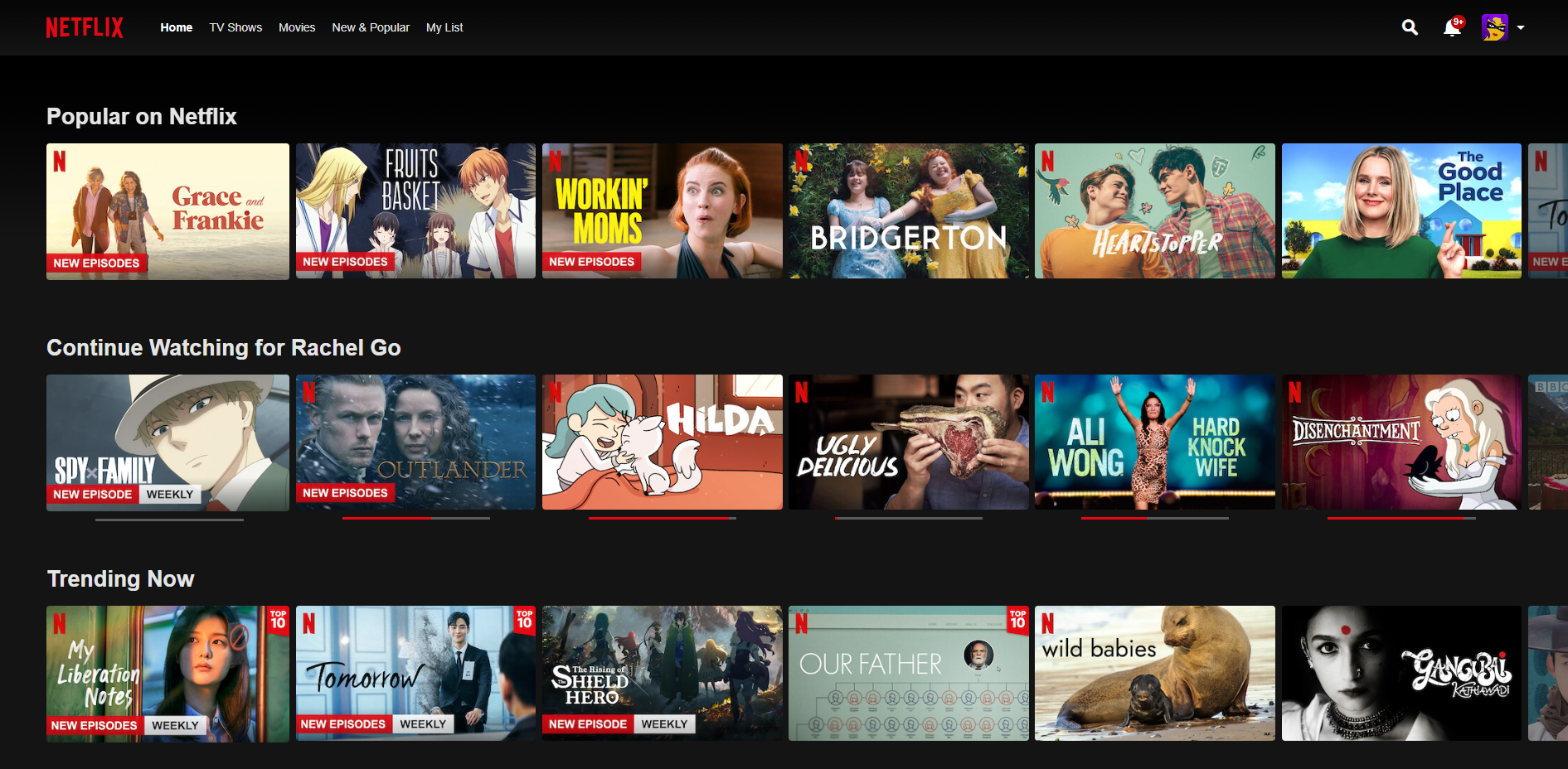Click the Trending Now heading
The image size is (1568, 769).
pos(121,578)
